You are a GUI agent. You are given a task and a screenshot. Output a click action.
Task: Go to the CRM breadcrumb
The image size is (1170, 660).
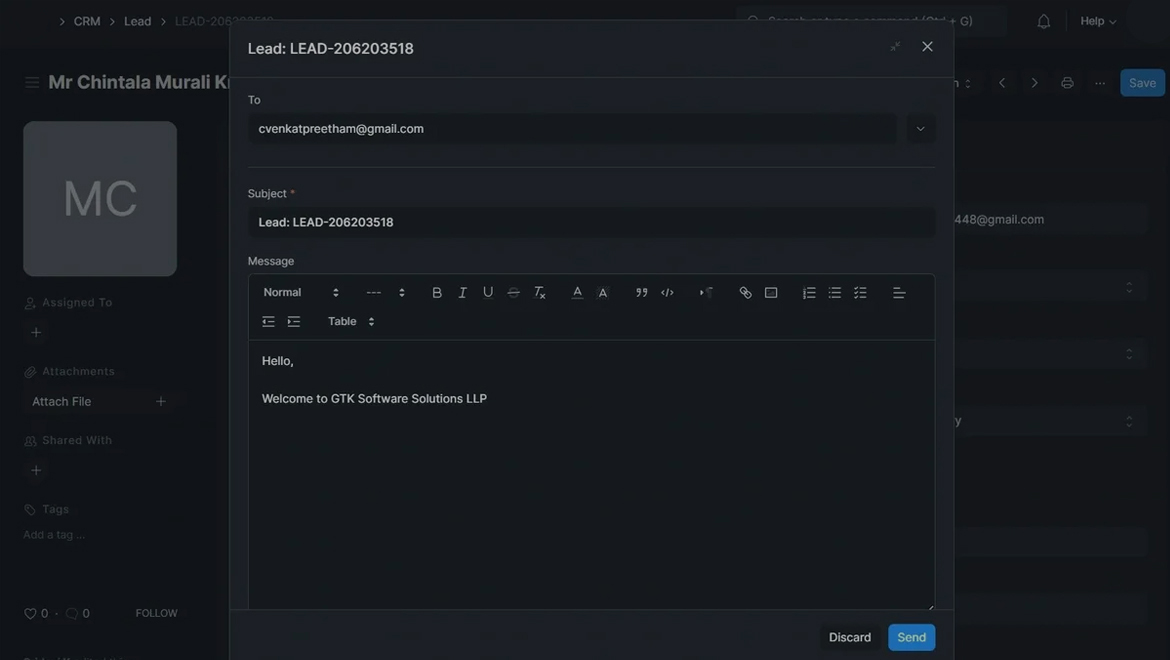87,21
